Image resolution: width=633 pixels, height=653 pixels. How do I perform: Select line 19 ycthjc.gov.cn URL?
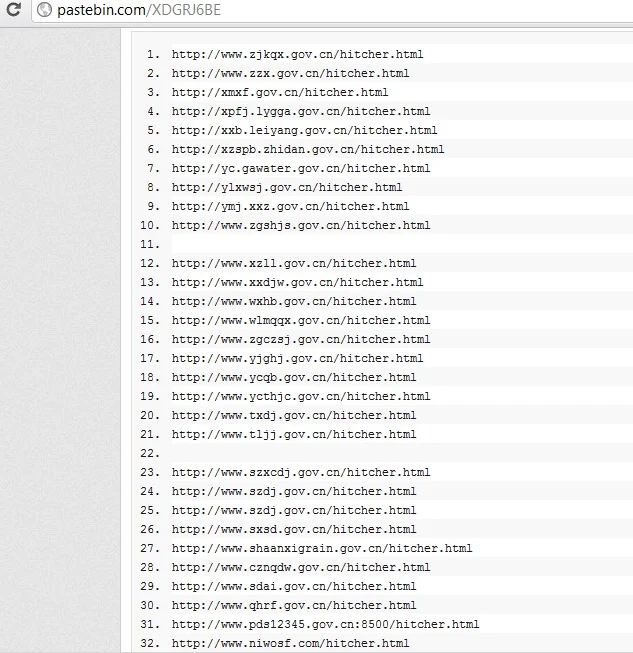(x=301, y=396)
